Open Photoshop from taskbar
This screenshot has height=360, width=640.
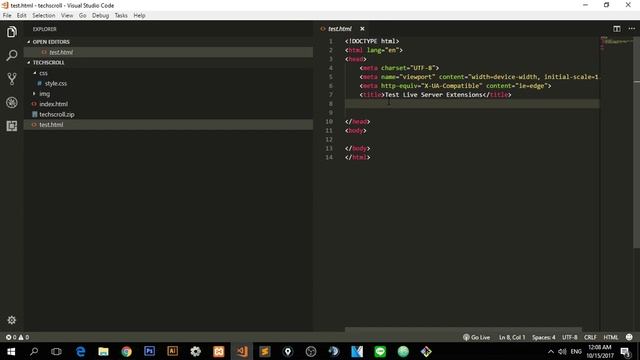click(x=149, y=351)
